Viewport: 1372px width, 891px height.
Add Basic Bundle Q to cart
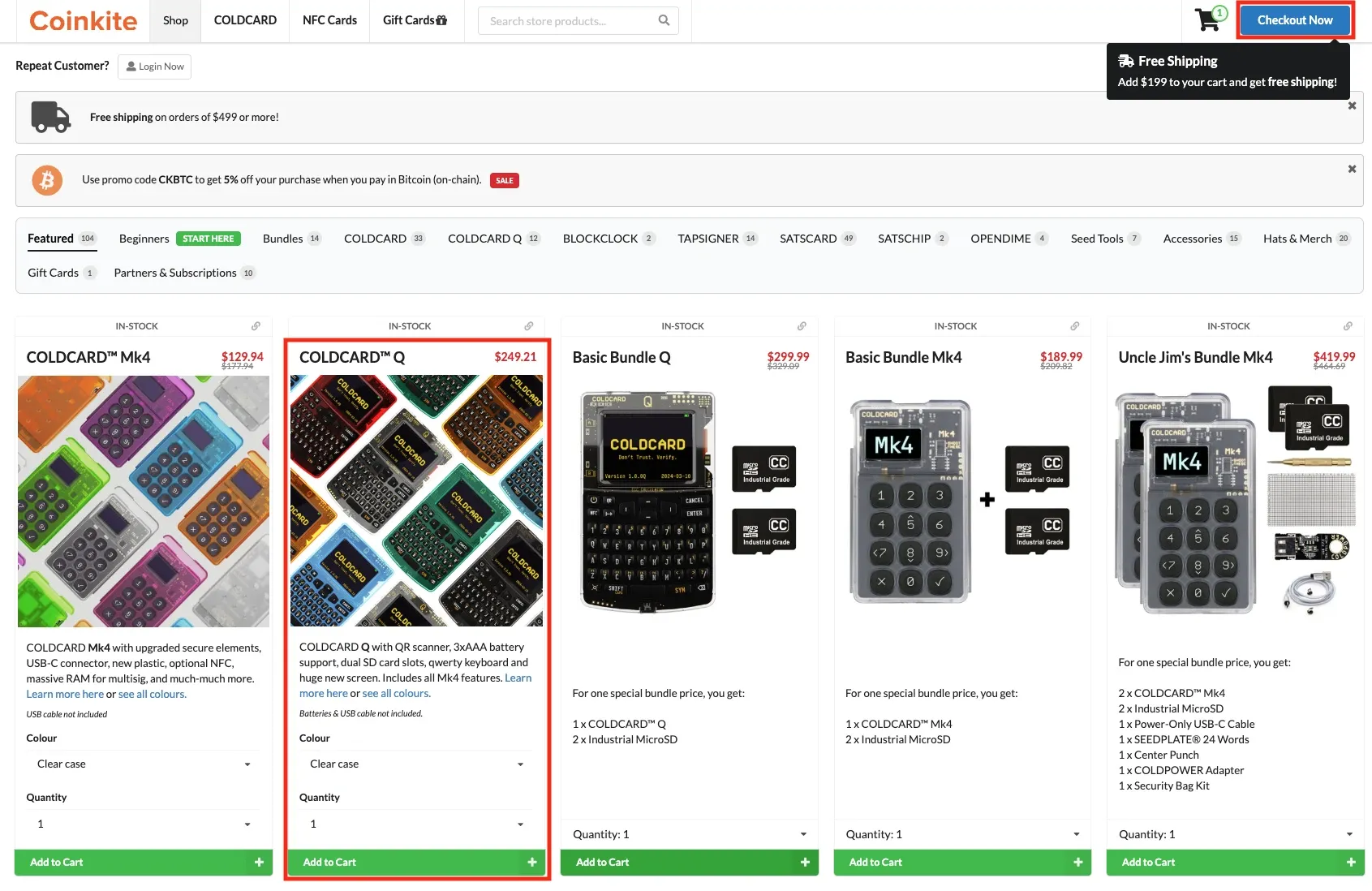[x=690, y=863]
